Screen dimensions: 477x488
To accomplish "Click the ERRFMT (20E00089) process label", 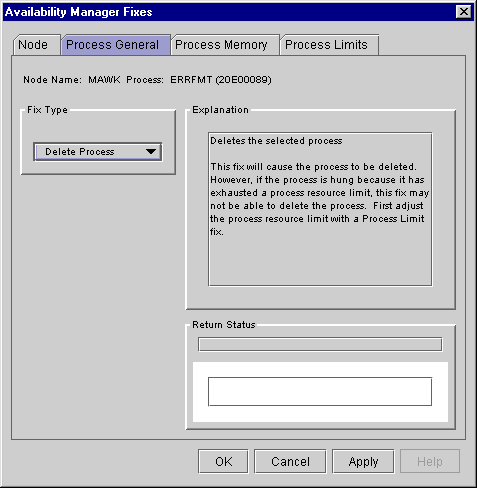I will click(x=221, y=80).
